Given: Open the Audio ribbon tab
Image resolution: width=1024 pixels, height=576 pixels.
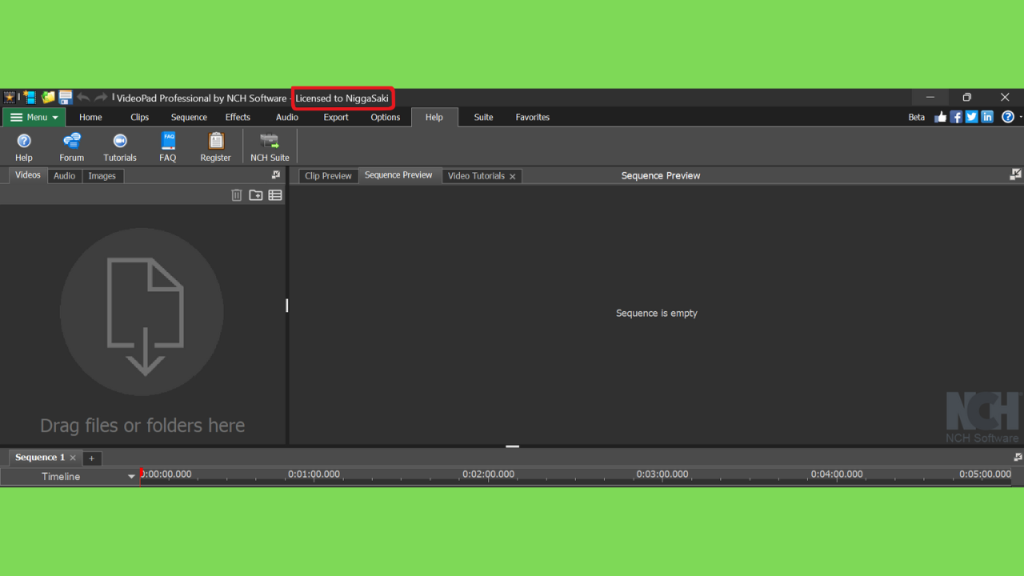Looking at the screenshot, I should click(287, 118).
